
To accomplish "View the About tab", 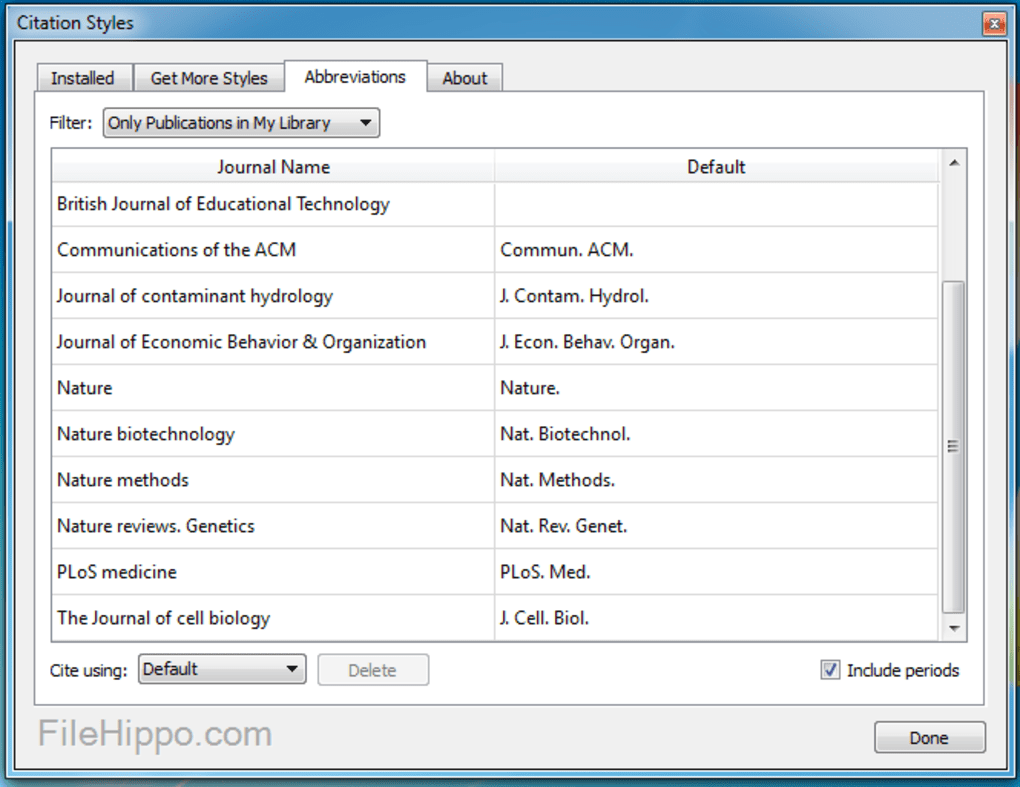I will [x=465, y=77].
